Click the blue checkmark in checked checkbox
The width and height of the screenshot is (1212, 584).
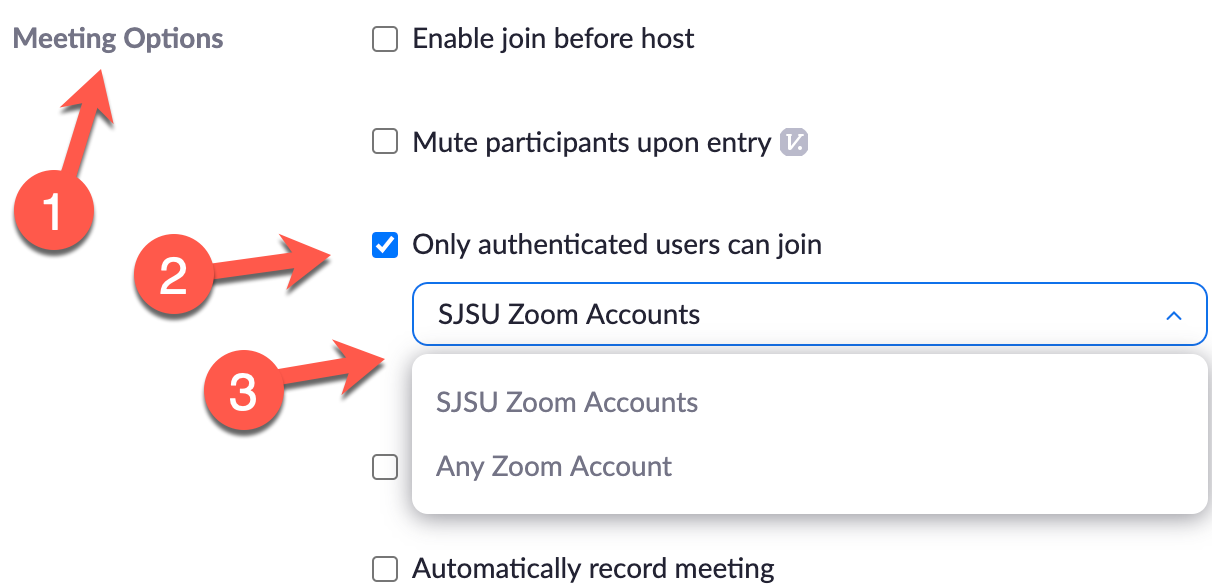[385, 244]
